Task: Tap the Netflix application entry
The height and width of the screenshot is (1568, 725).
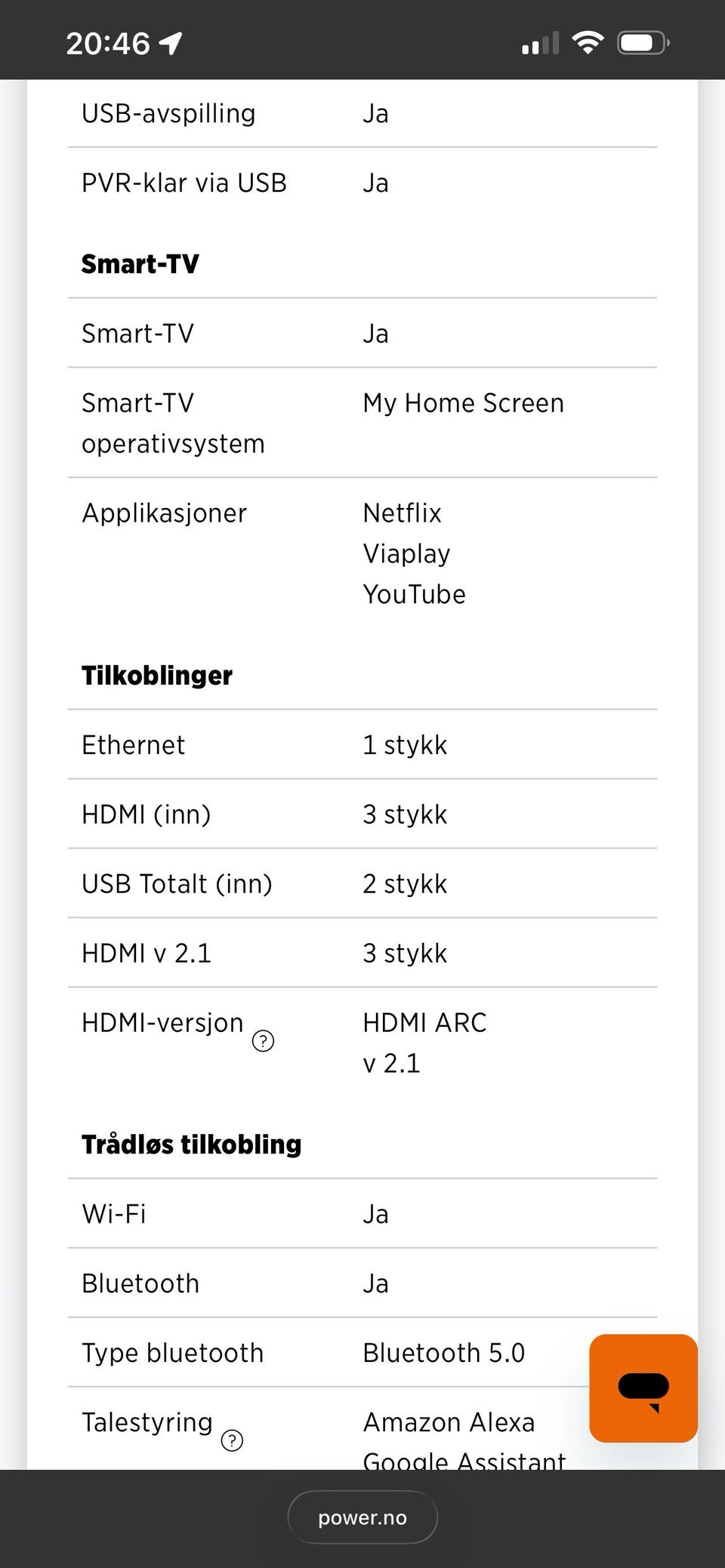Action: tap(402, 513)
